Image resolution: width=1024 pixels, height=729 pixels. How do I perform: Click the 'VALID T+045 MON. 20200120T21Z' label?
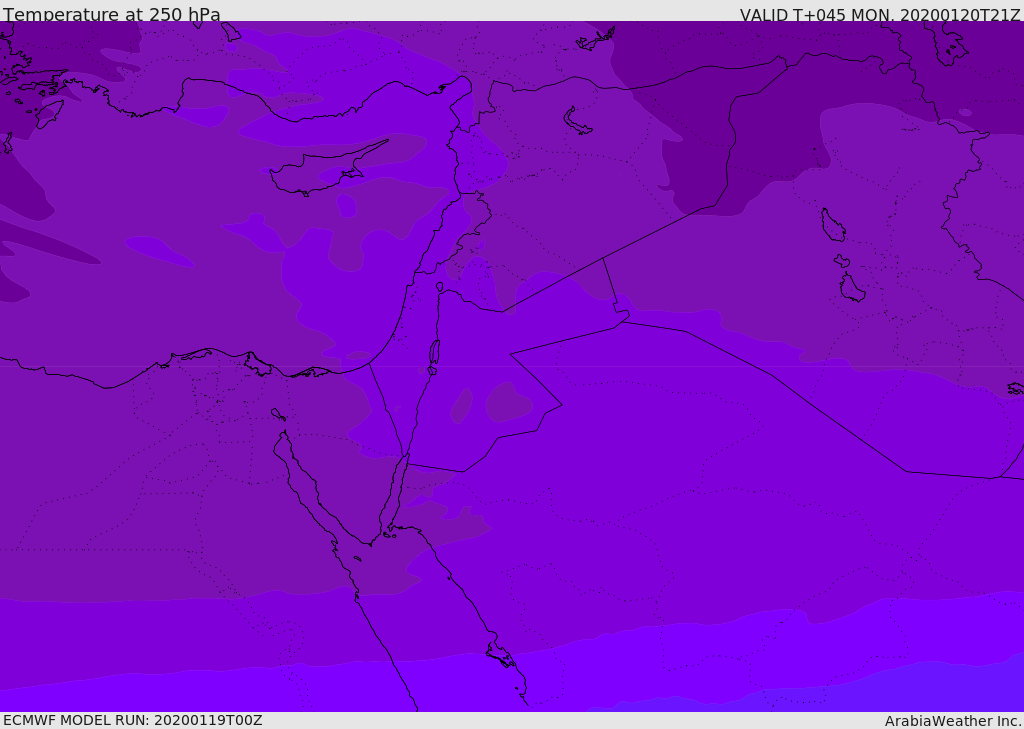(880, 15)
